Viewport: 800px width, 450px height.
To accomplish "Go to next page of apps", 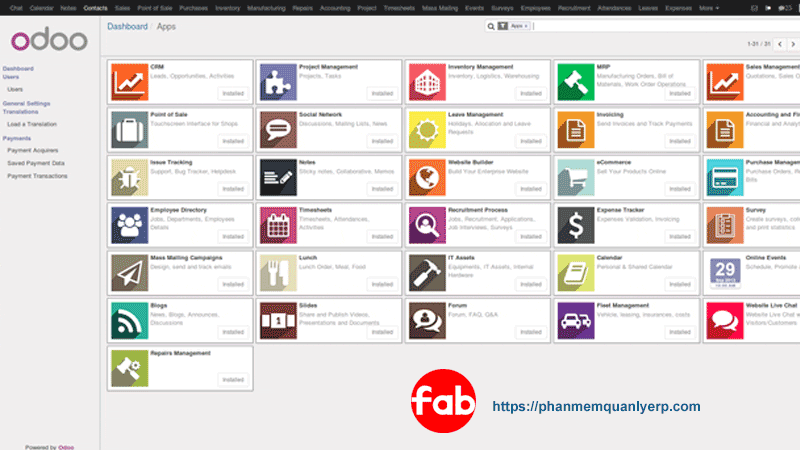I will [793, 44].
